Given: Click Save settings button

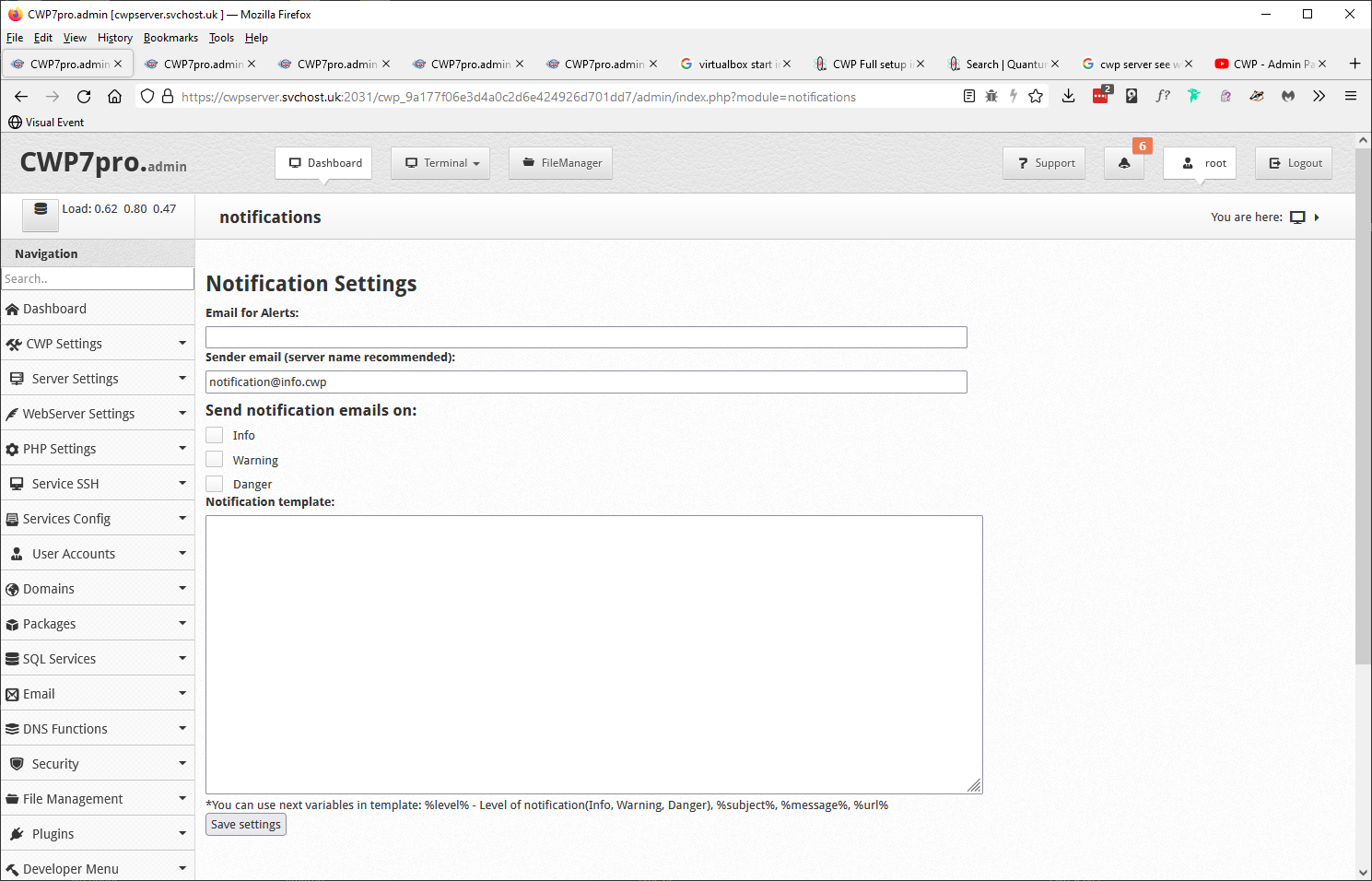Looking at the screenshot, I should pos(246,824).
